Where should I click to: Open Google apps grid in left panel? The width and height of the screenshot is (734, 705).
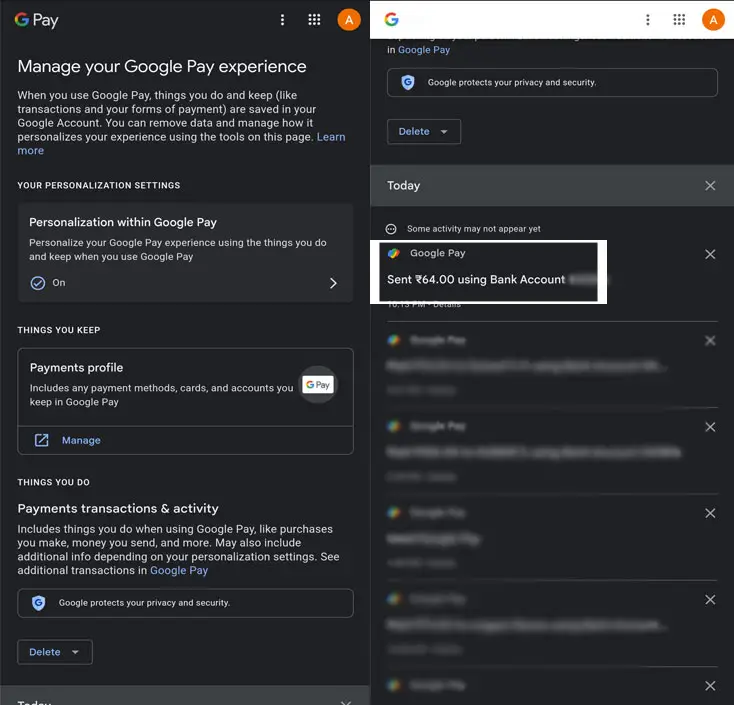[x=314, y=20]
